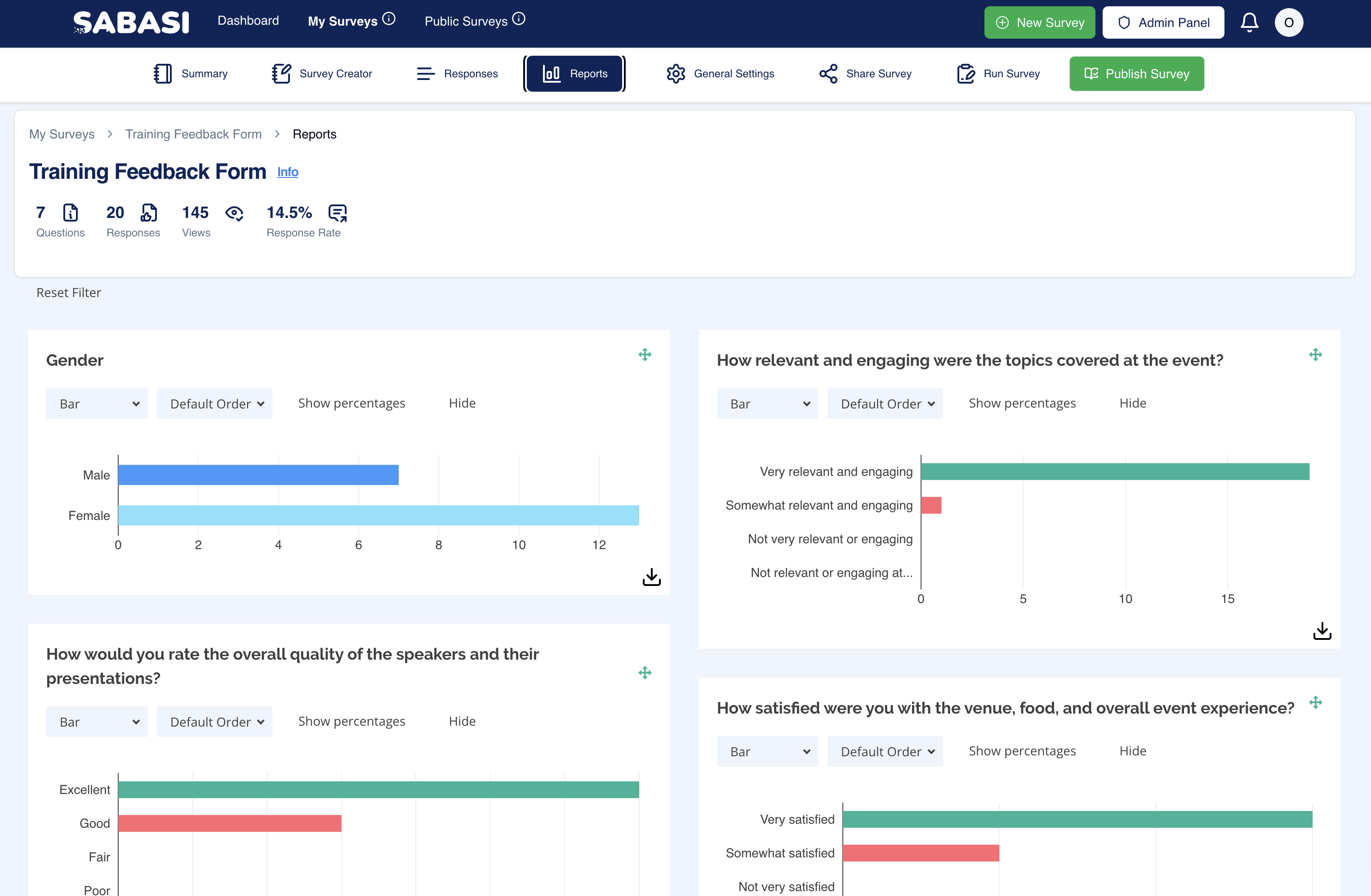Click move handle on speakers quality chart
Image resolution: width=1371 pixels, height=896 pixels.
(645, 673)
